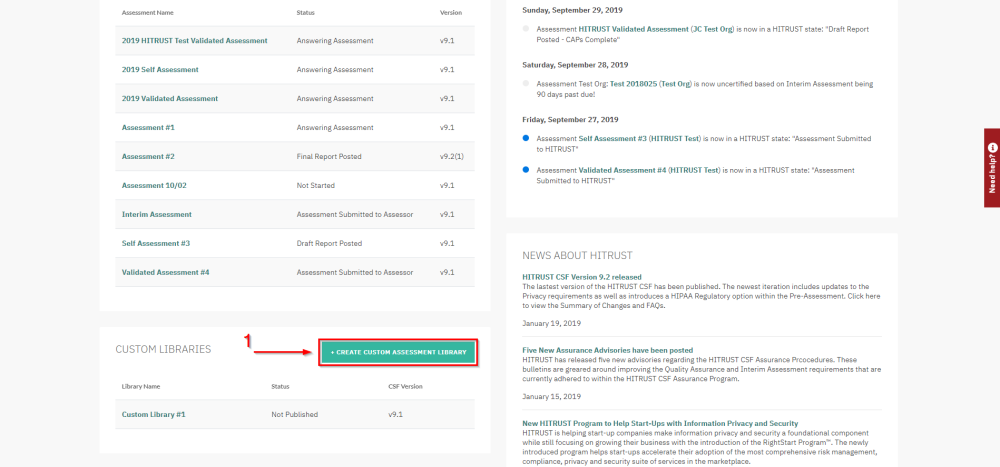Click the blue unread dot for Self Assessment #3
The image size is (1000, 467).
click(x=526, y=138)
